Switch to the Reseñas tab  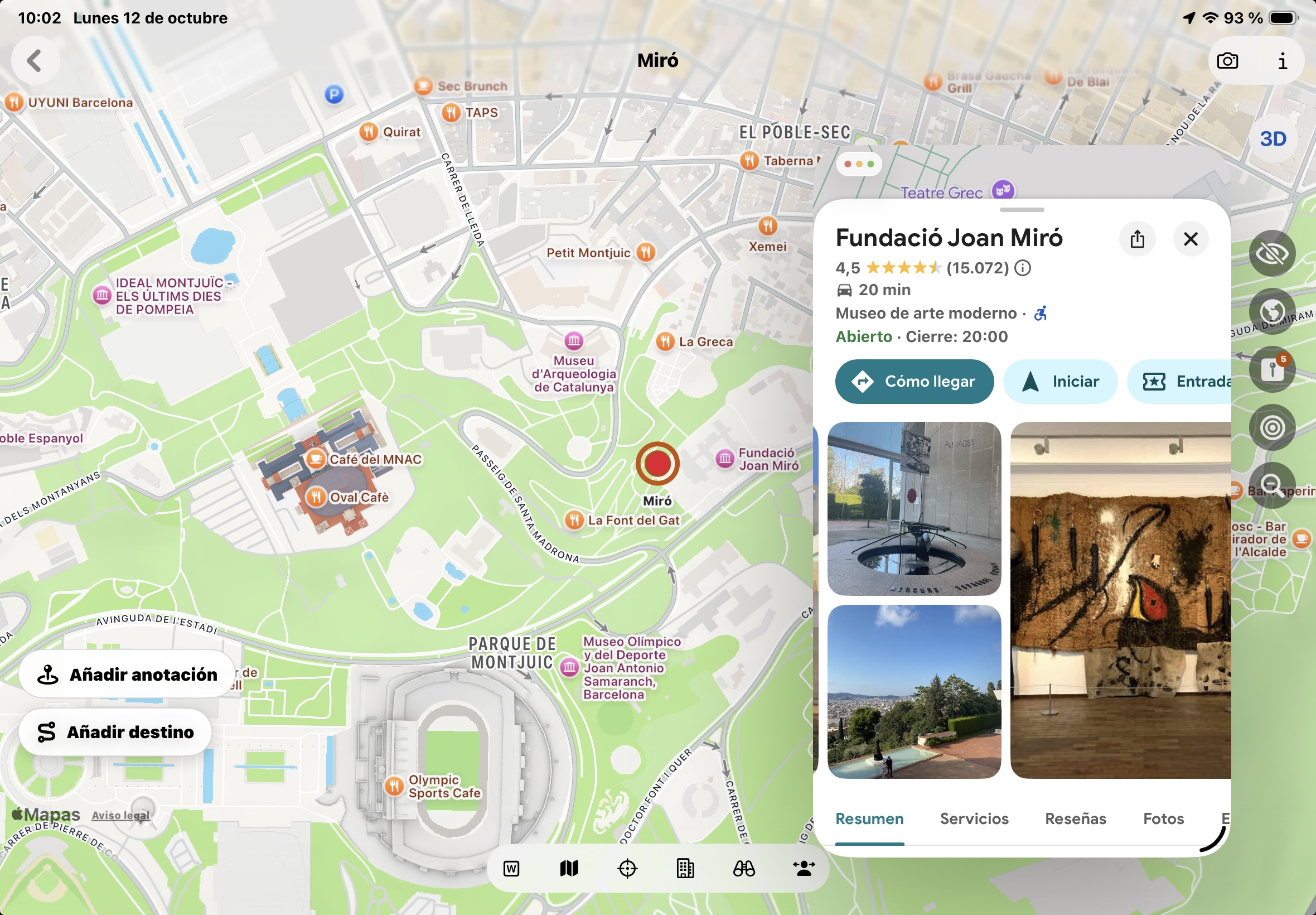1075,818
